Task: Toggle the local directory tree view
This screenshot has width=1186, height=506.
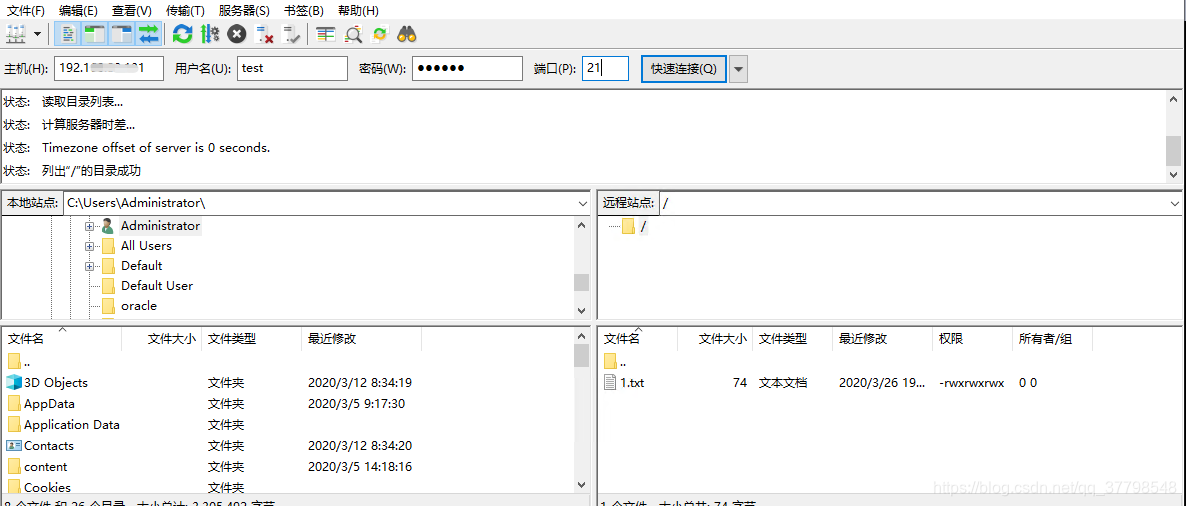Action: click(x=95, y=33)
